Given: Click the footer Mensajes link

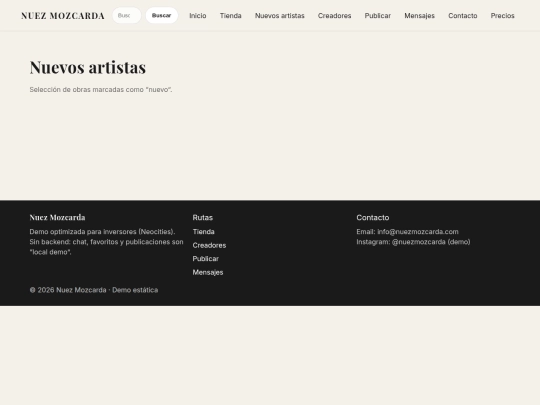Looking at the screenshot, I should coord(208,272).
